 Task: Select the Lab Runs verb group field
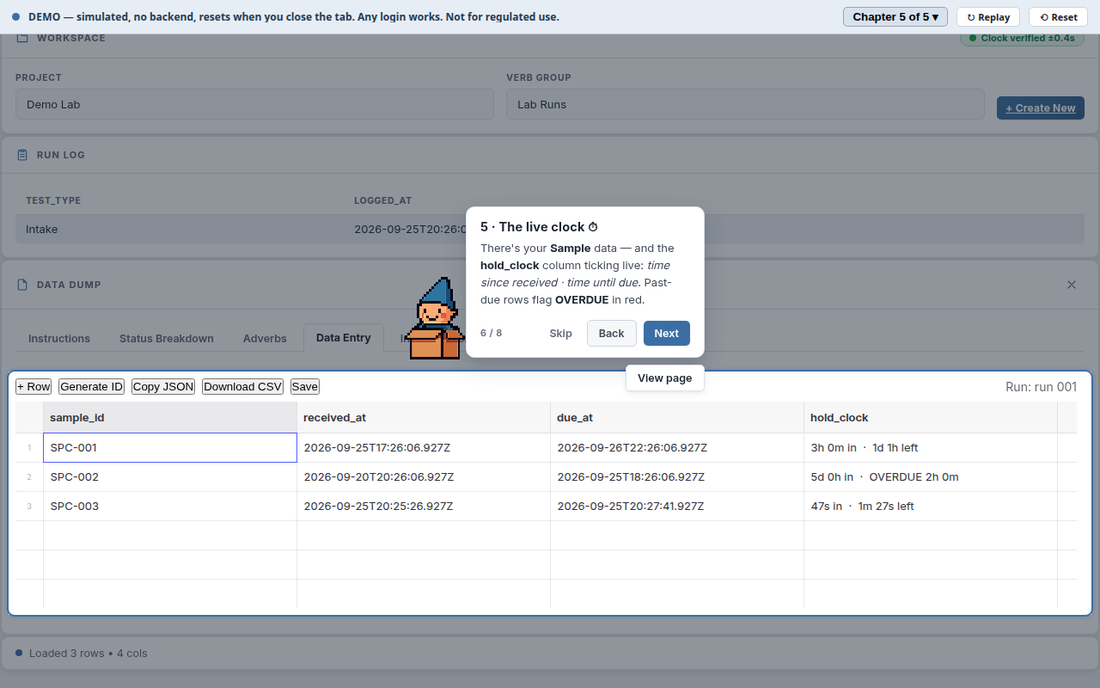point(745,104)
